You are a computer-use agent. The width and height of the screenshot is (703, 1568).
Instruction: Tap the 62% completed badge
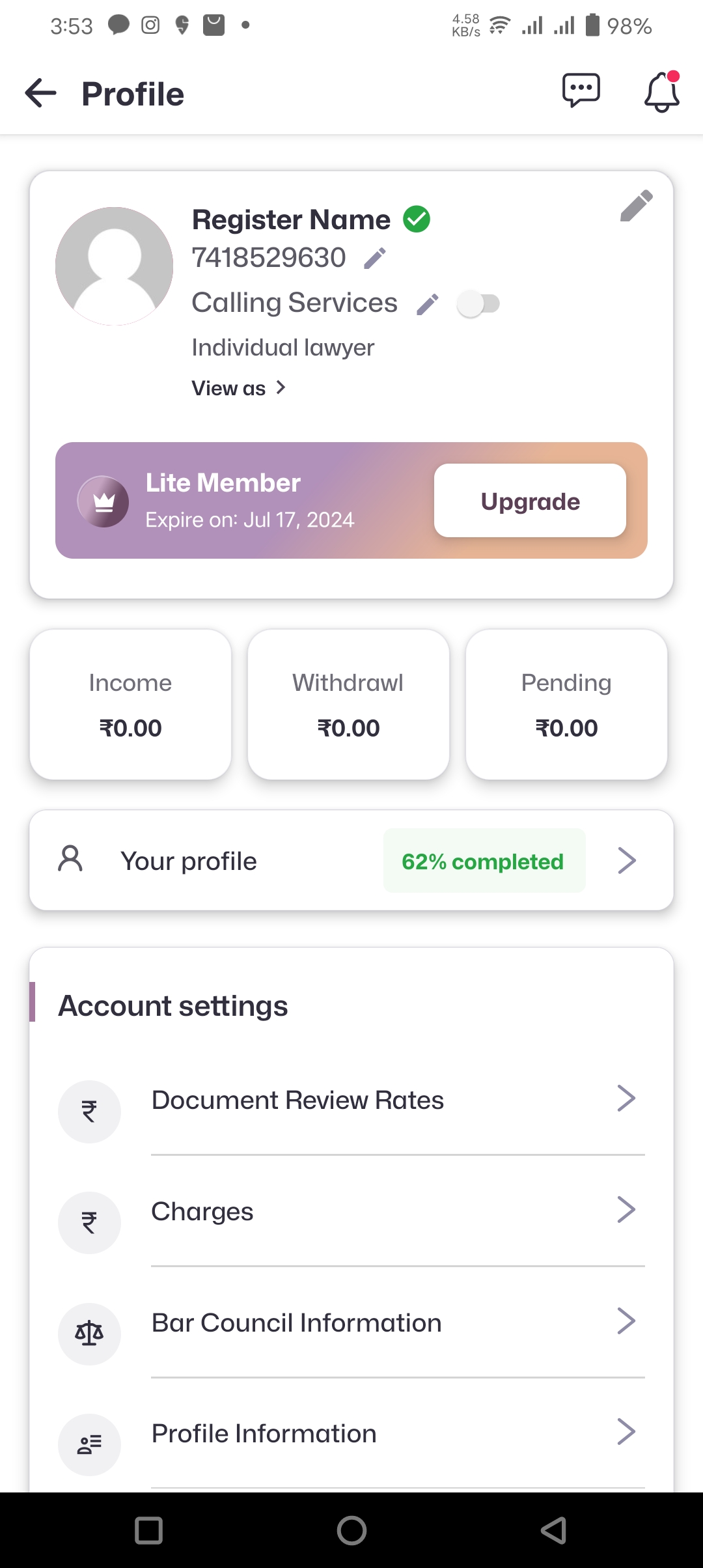coord(483,861)
